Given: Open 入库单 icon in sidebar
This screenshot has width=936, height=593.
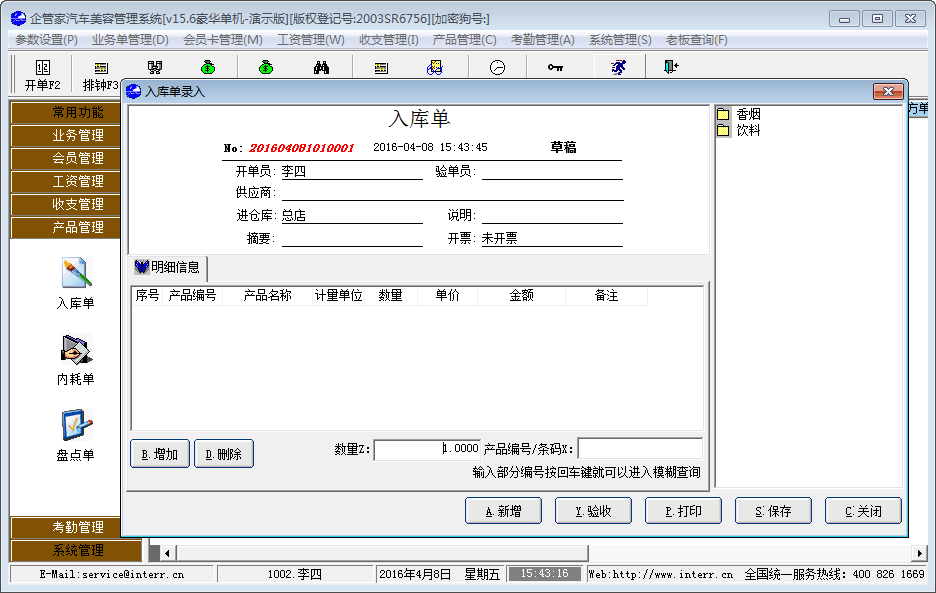Looking at the screenshot, I should [76, 283].
